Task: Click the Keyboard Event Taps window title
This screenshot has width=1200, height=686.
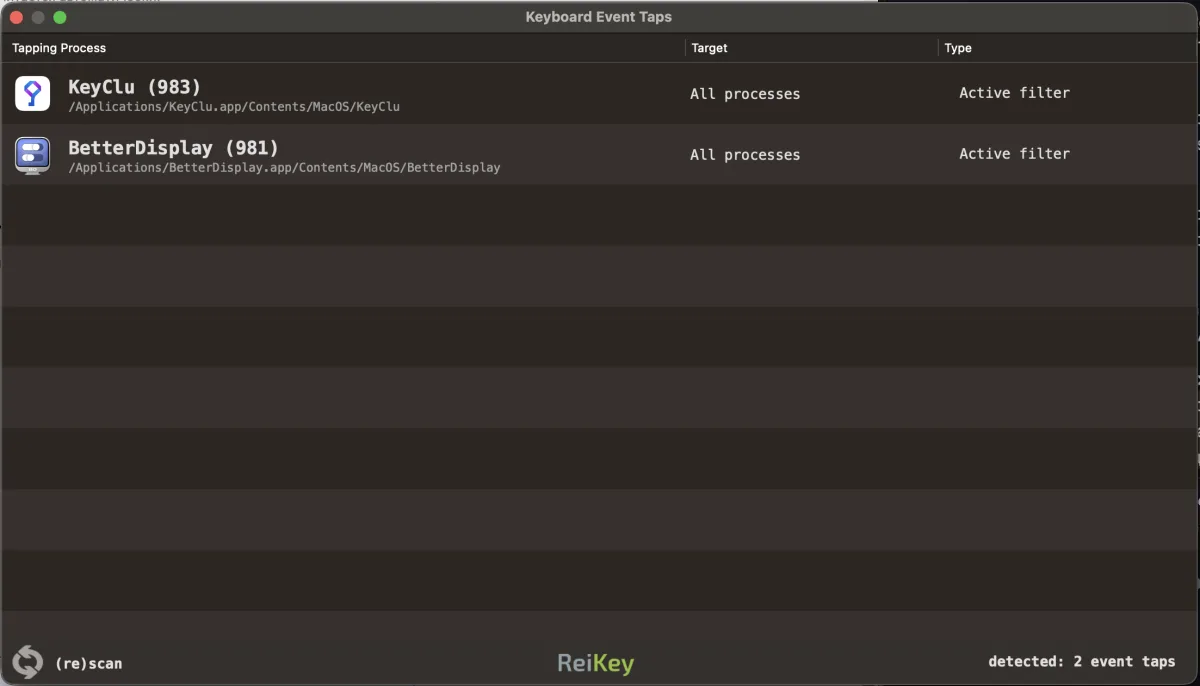Action: (x=599, y=17)
